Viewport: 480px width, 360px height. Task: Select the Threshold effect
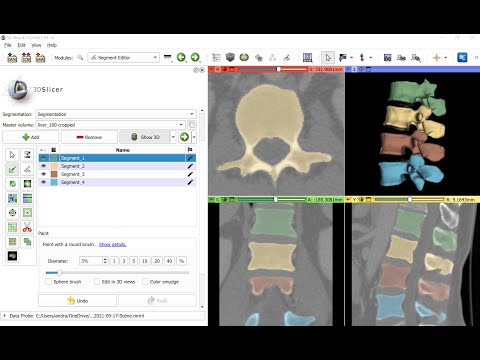tap(27, 155)
